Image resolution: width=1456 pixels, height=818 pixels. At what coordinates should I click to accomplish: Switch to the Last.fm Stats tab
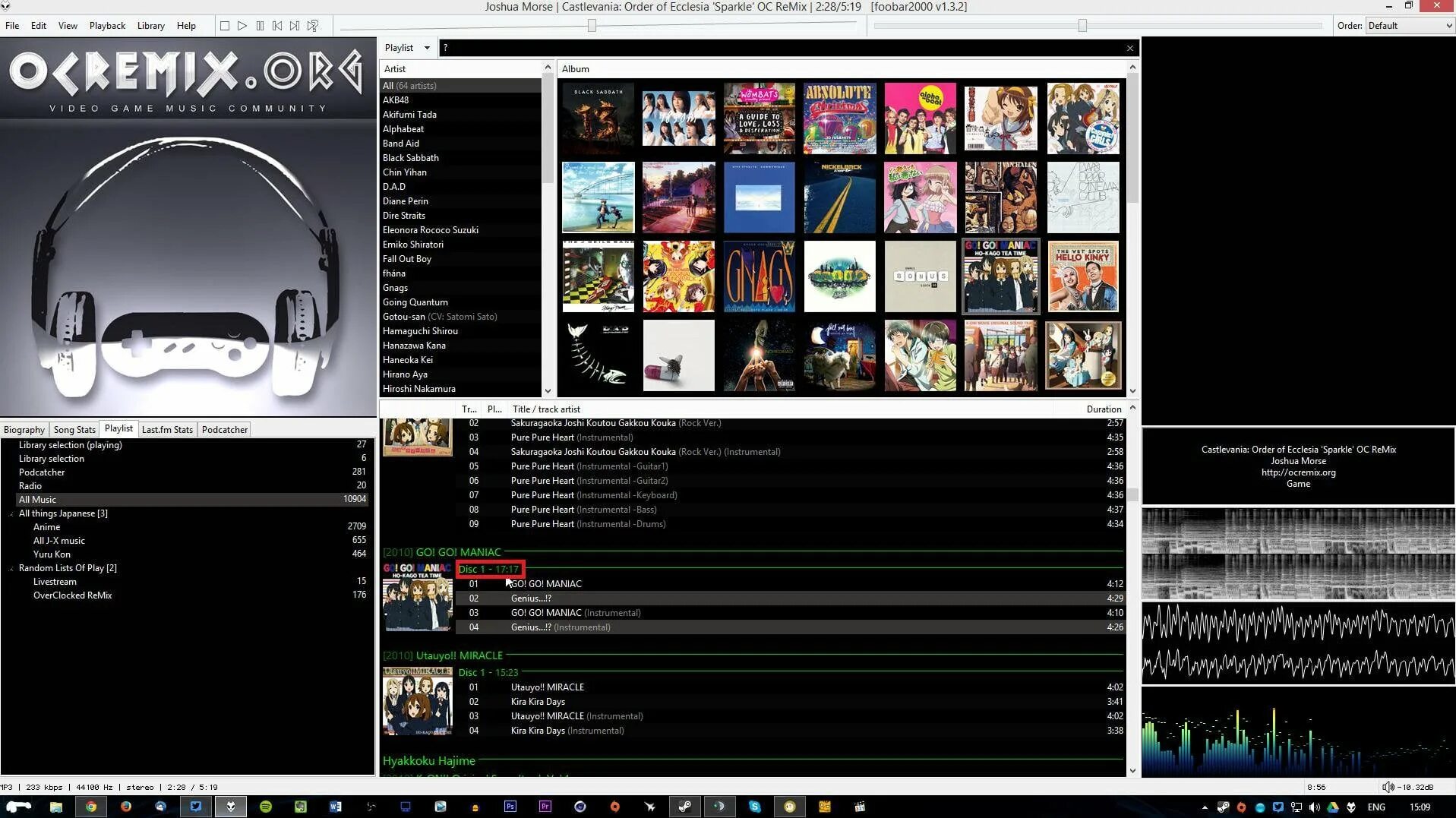pos(167,430)
